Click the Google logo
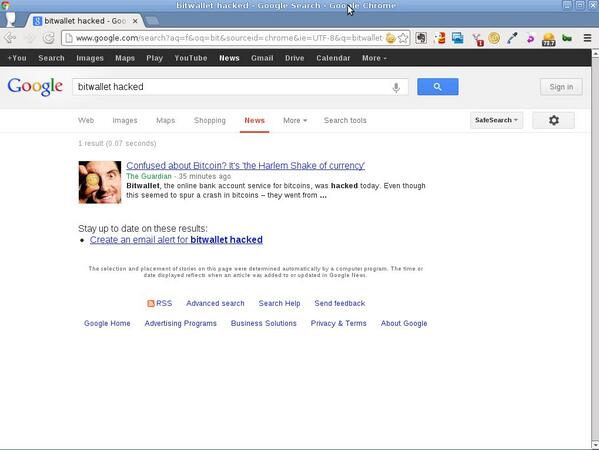This screenshot has height=450, width=599. pos(35,87)
